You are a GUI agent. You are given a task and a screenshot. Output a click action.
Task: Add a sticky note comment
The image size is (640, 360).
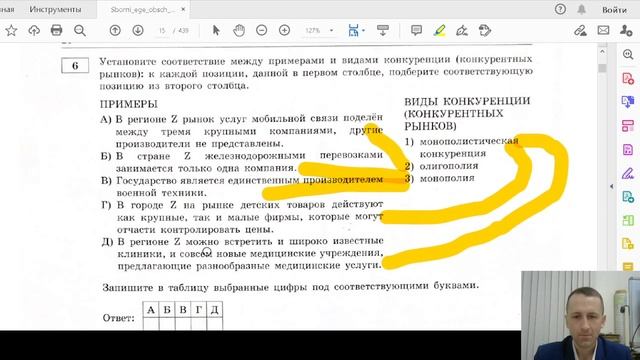click(x=416, y=31)
